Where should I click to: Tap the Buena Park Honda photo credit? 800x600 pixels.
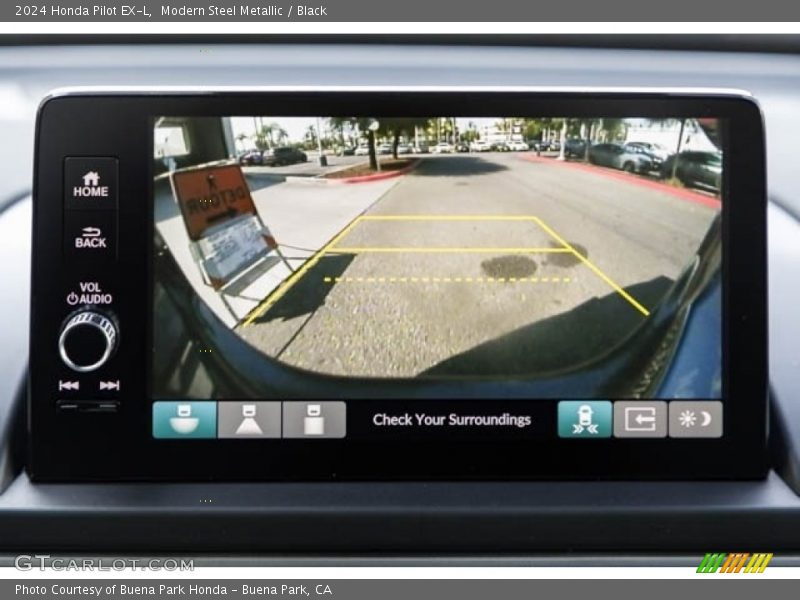(173, 590)
